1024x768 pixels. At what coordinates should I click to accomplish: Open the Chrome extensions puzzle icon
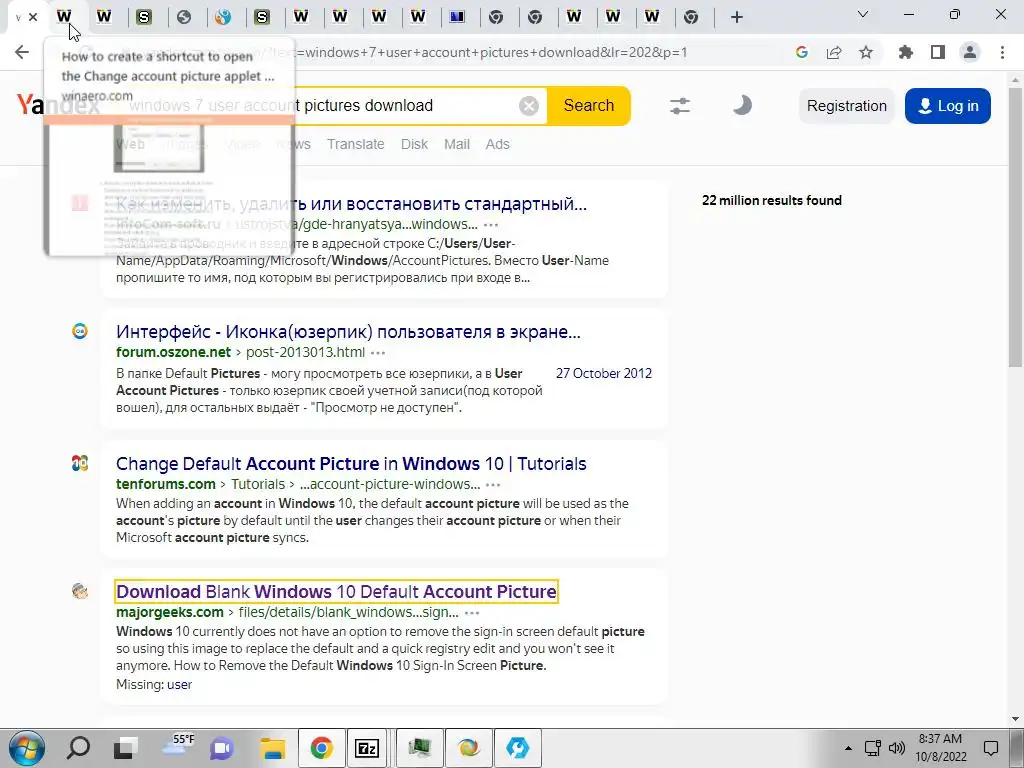click(x=906, y=52)
